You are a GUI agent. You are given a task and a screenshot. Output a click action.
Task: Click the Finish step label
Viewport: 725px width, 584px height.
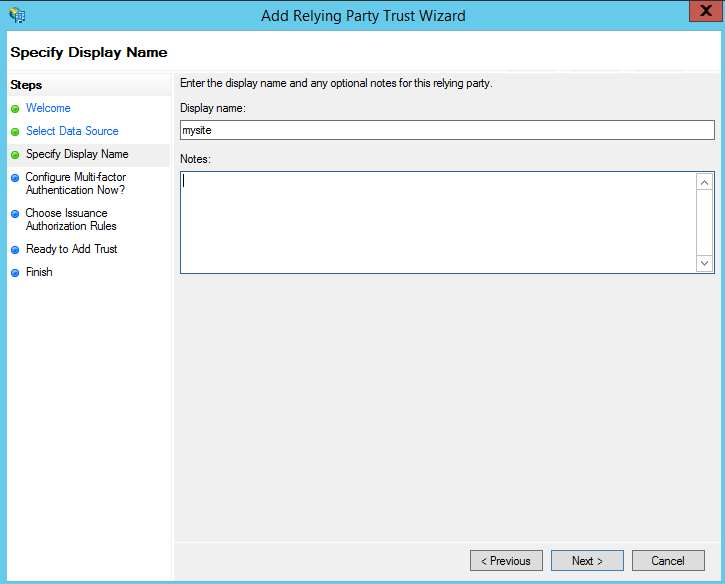click(39, 272)
